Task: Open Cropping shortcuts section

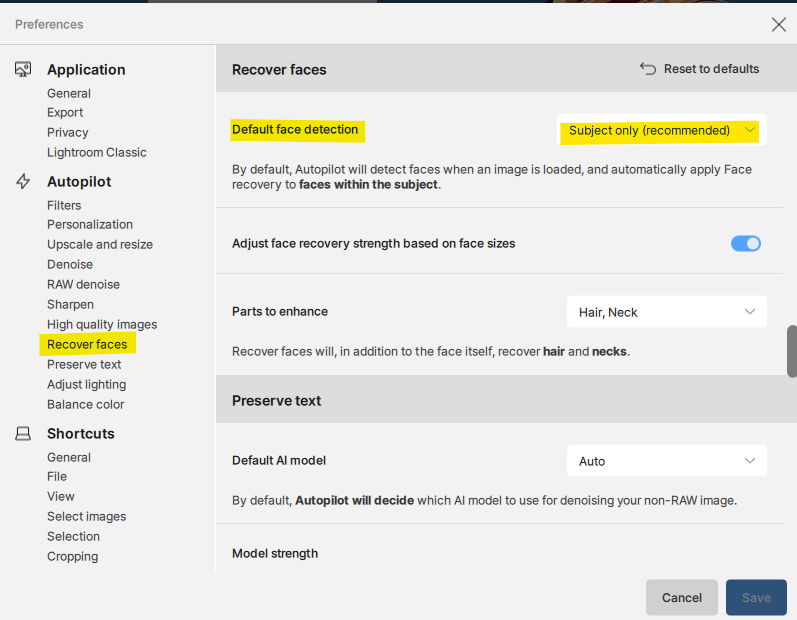Action: 72,556
